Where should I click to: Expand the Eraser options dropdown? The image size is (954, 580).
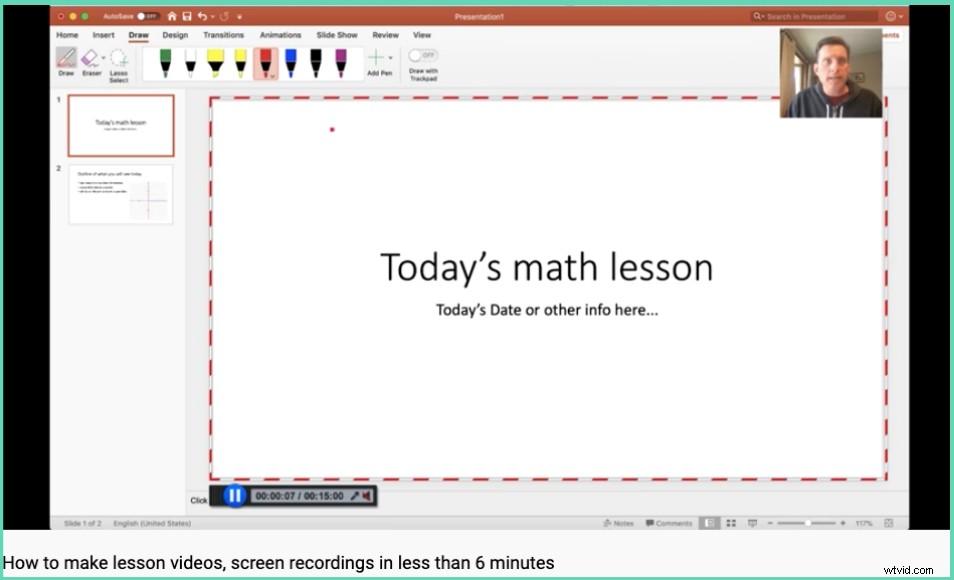pos(103,57)
